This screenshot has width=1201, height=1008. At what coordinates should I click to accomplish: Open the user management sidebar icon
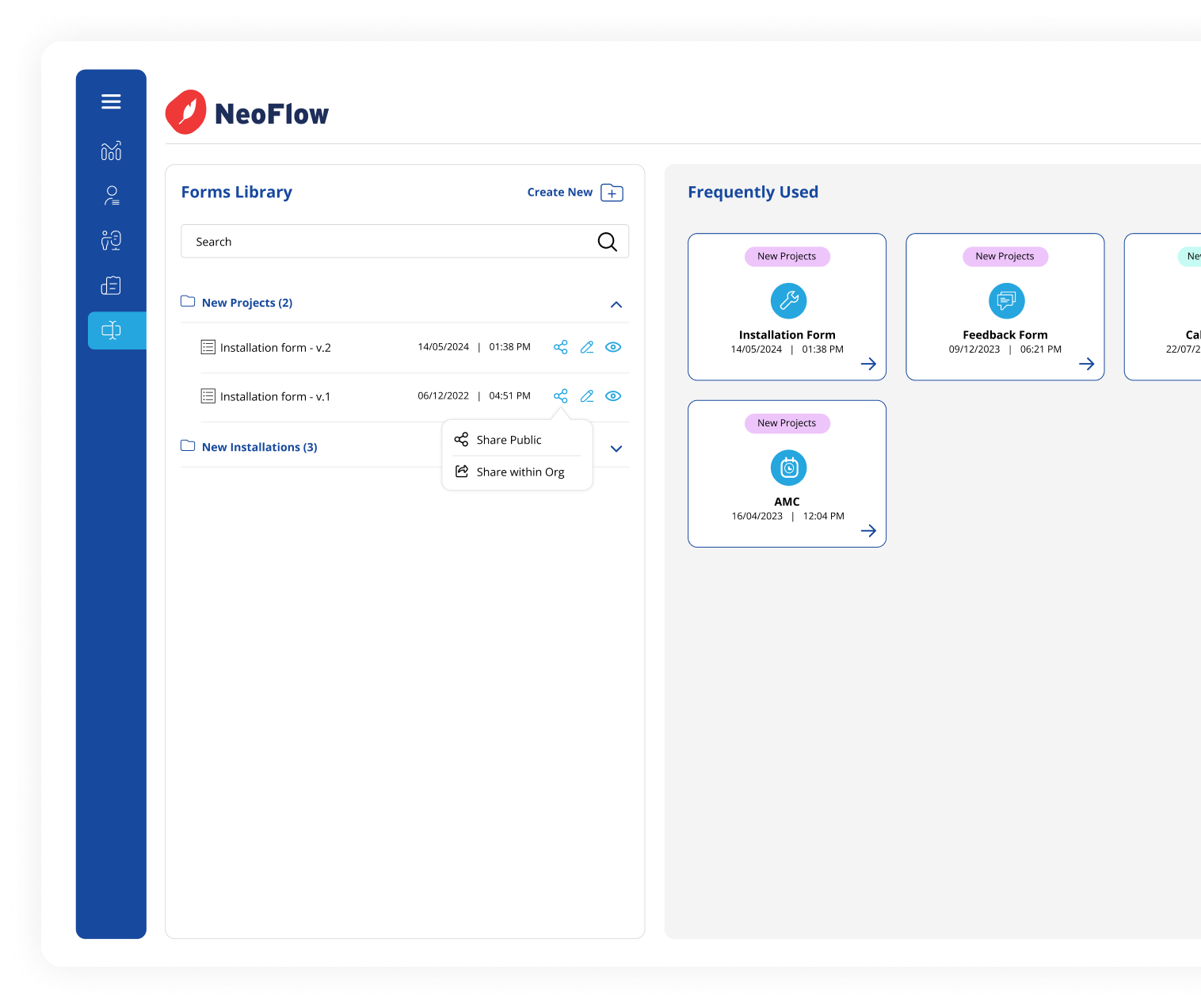[111, 195]
